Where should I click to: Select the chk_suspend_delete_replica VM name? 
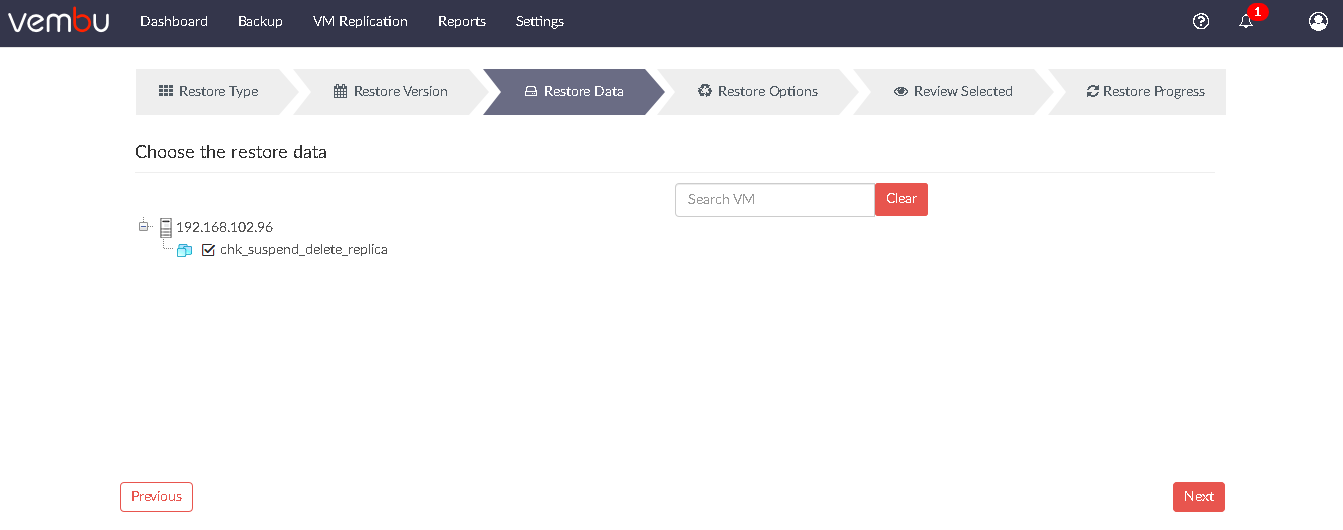[x=304, y=250]
